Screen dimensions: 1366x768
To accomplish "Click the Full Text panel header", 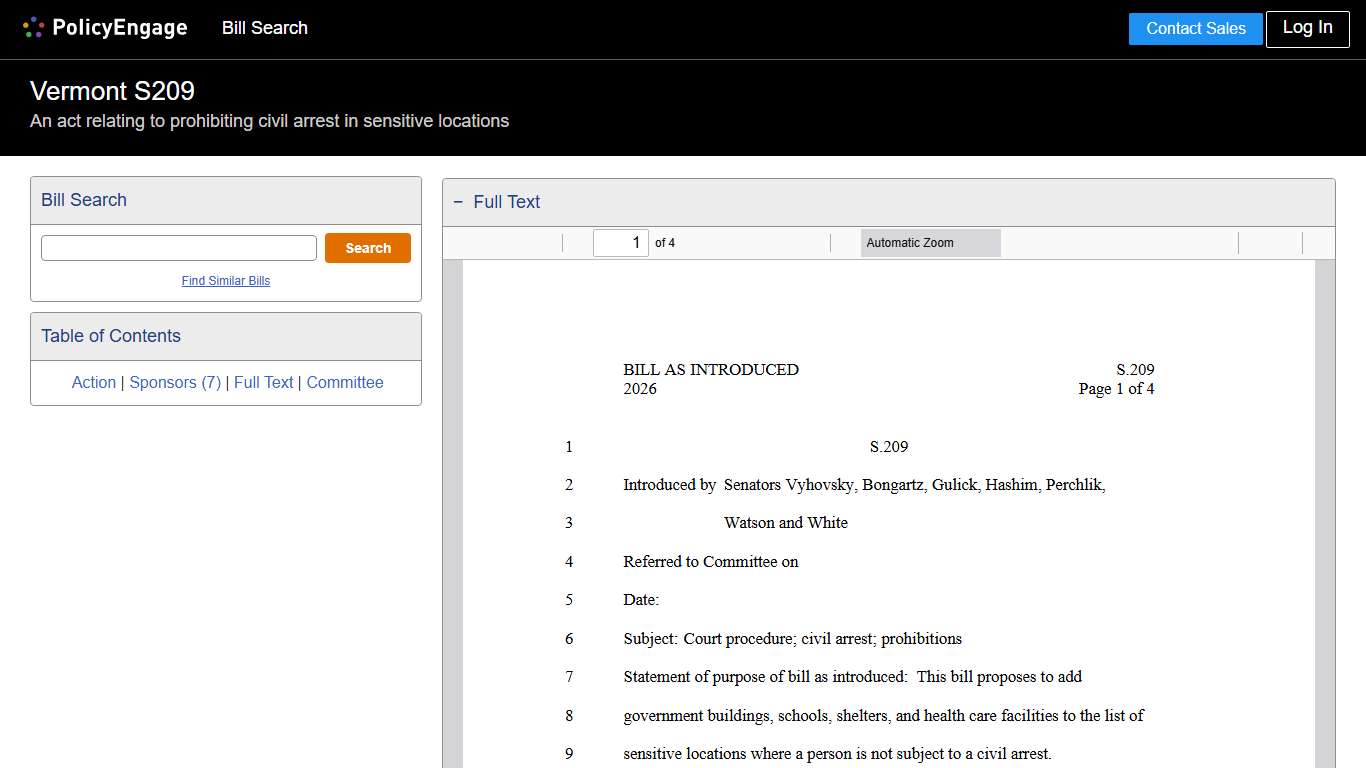I will coord(506,202).
